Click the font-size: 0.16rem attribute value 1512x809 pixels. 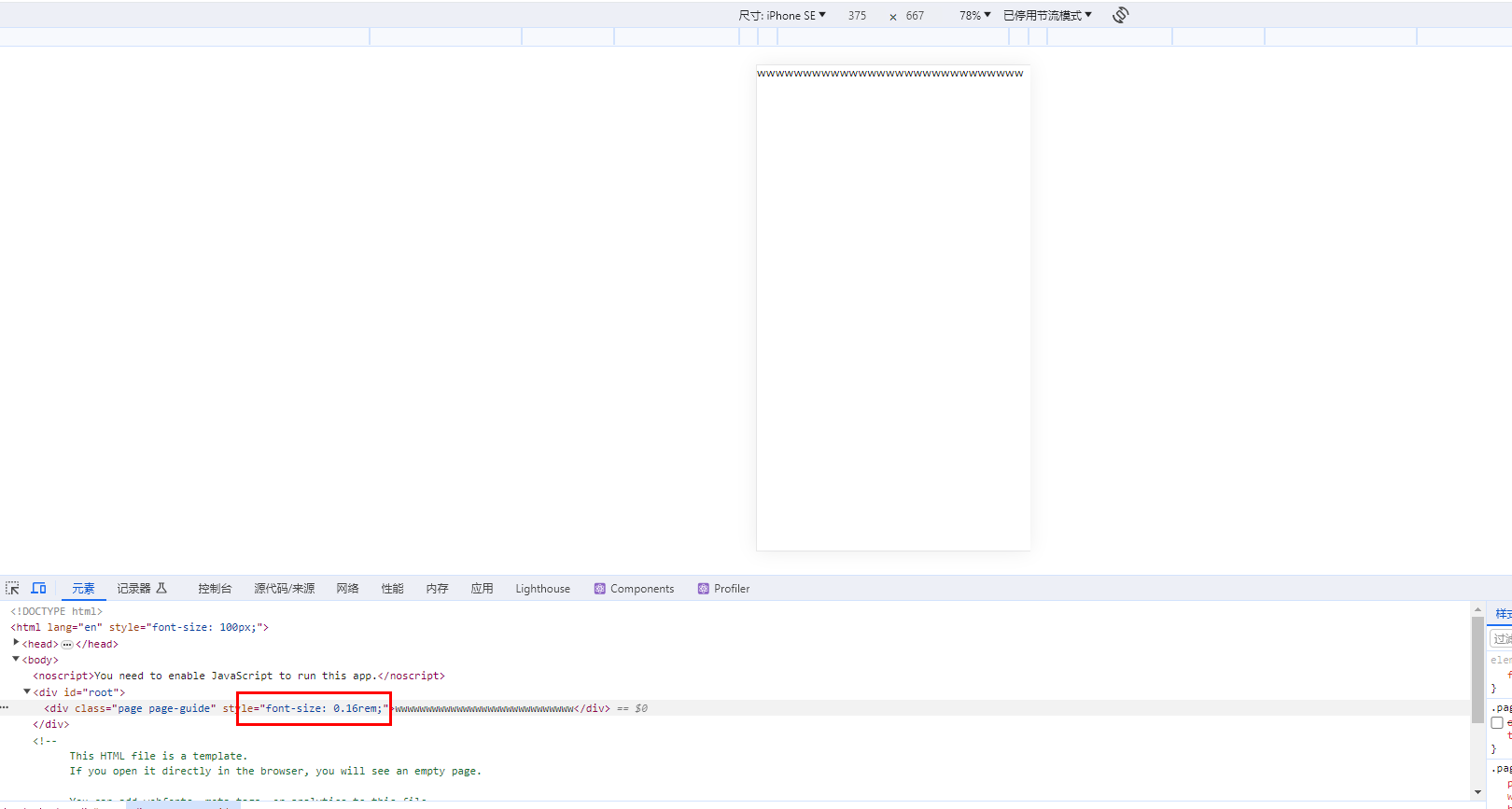click(x=324, y=708)
